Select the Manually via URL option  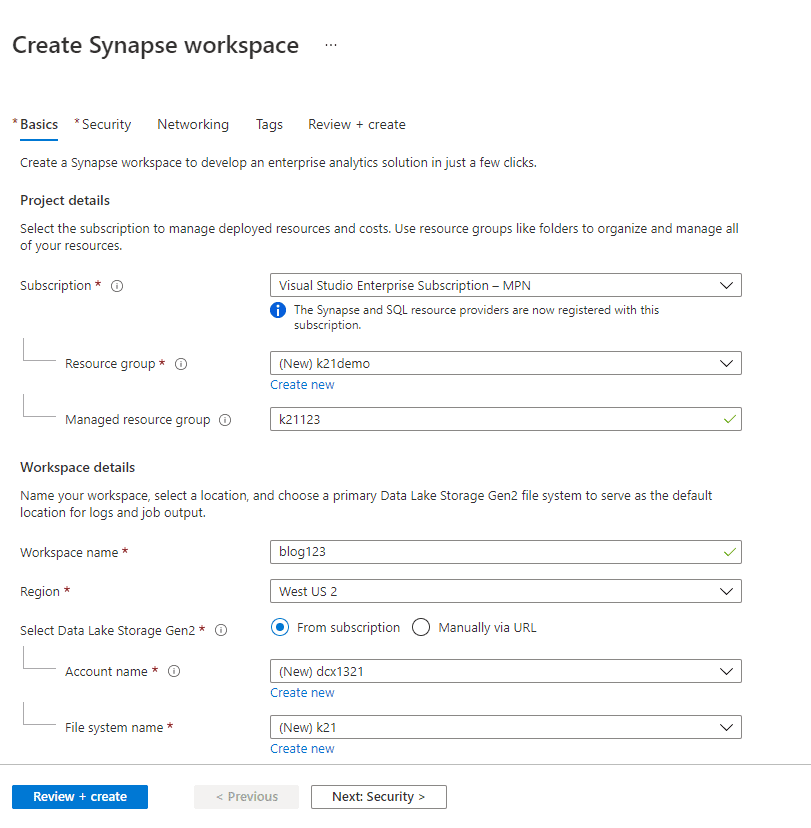[x=421, y=628]
